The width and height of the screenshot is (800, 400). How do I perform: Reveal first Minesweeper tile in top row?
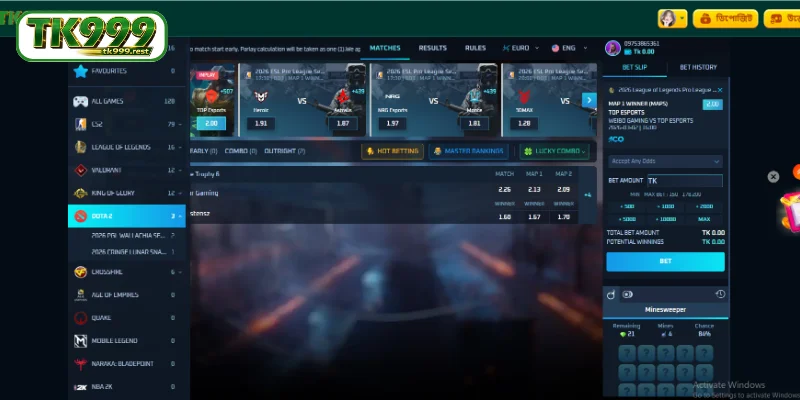point(627,354)
